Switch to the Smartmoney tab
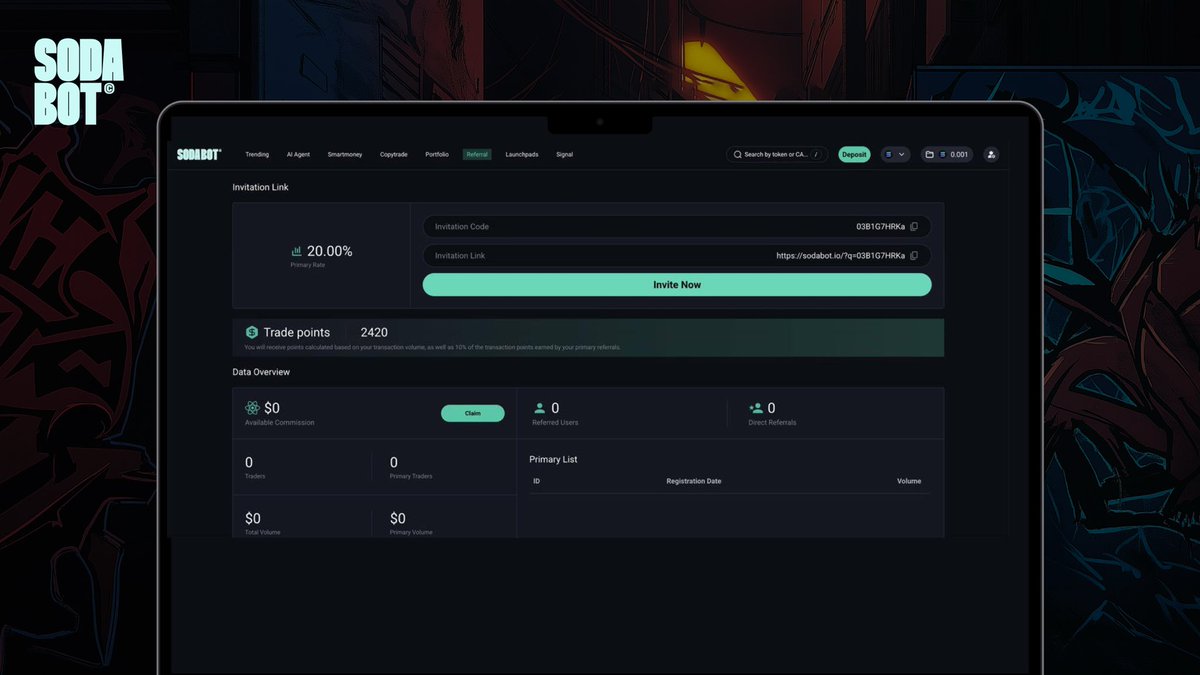Viewport: 1200px width, 675px height. click(345, 155)
